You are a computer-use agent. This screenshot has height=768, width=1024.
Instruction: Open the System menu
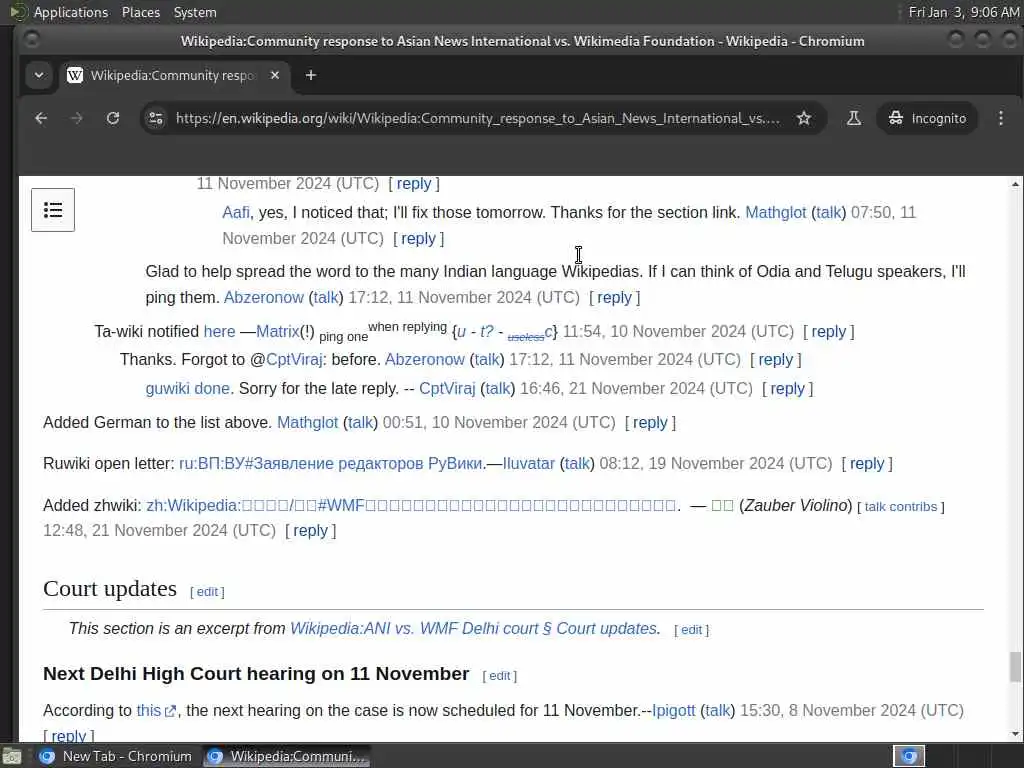[x=195, y=12]
